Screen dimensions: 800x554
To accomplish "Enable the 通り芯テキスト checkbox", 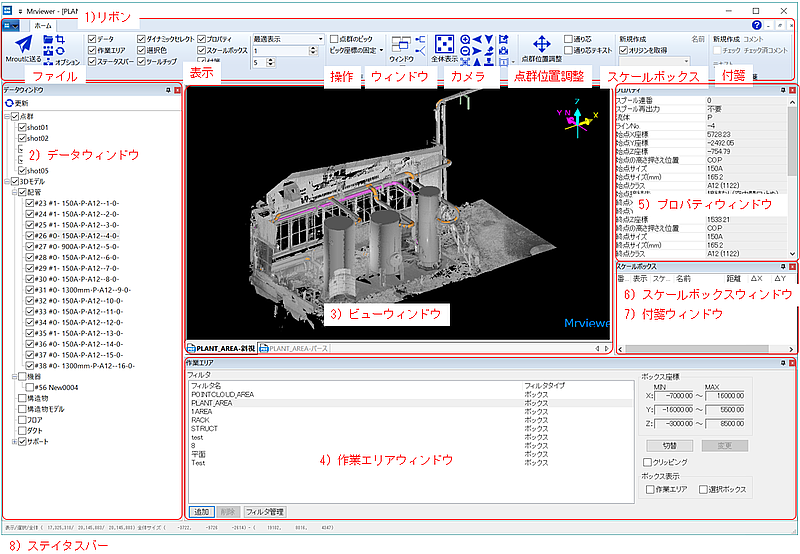I will tap(568, 50).
